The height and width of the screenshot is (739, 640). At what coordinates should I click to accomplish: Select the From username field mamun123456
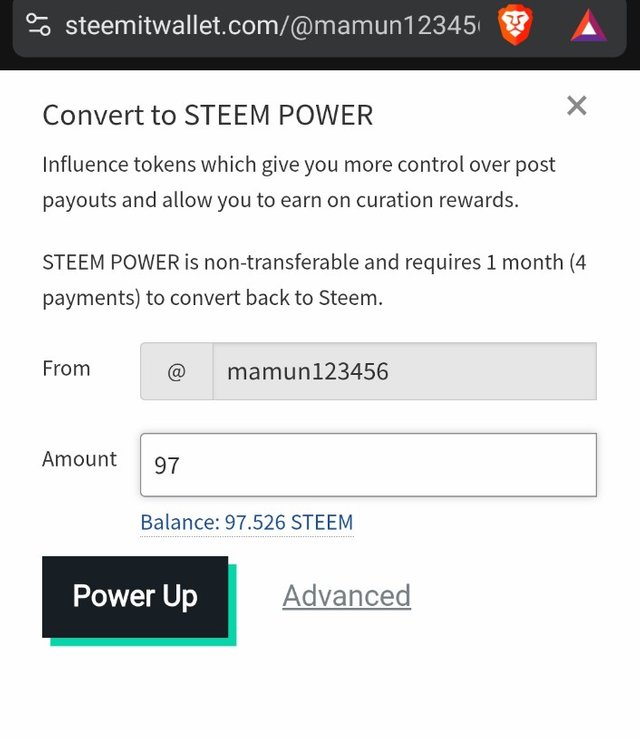point(403,372)
